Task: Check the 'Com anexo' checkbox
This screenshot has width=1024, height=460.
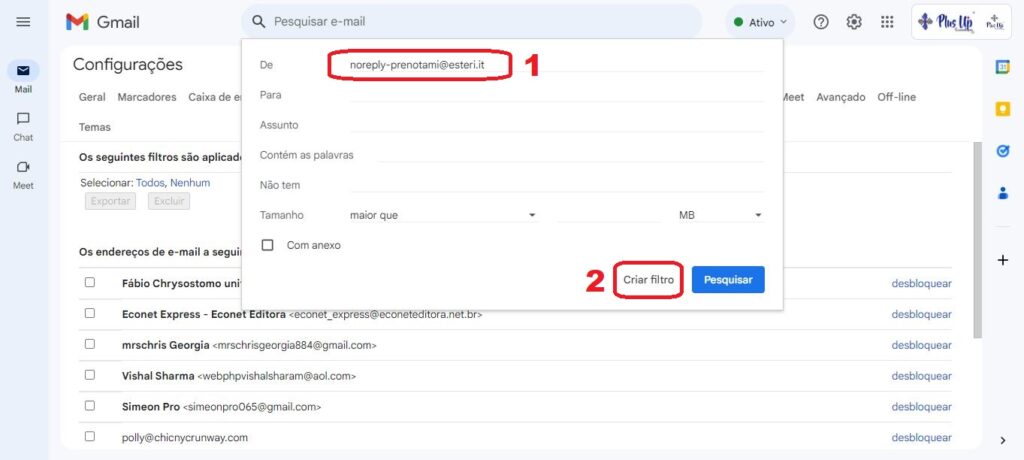Action: (x=267, y=245)
